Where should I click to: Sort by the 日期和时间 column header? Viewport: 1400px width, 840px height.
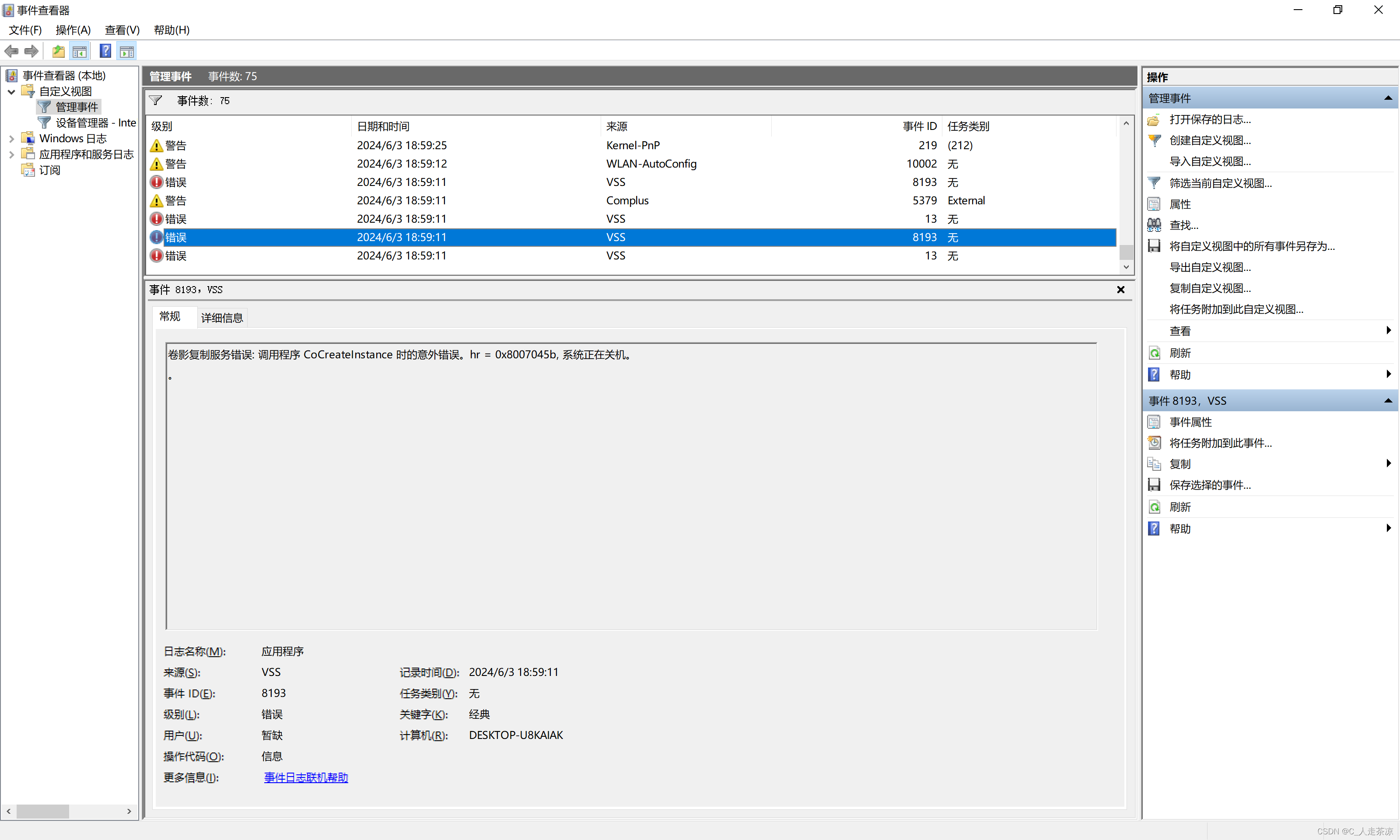coord(475,126)
